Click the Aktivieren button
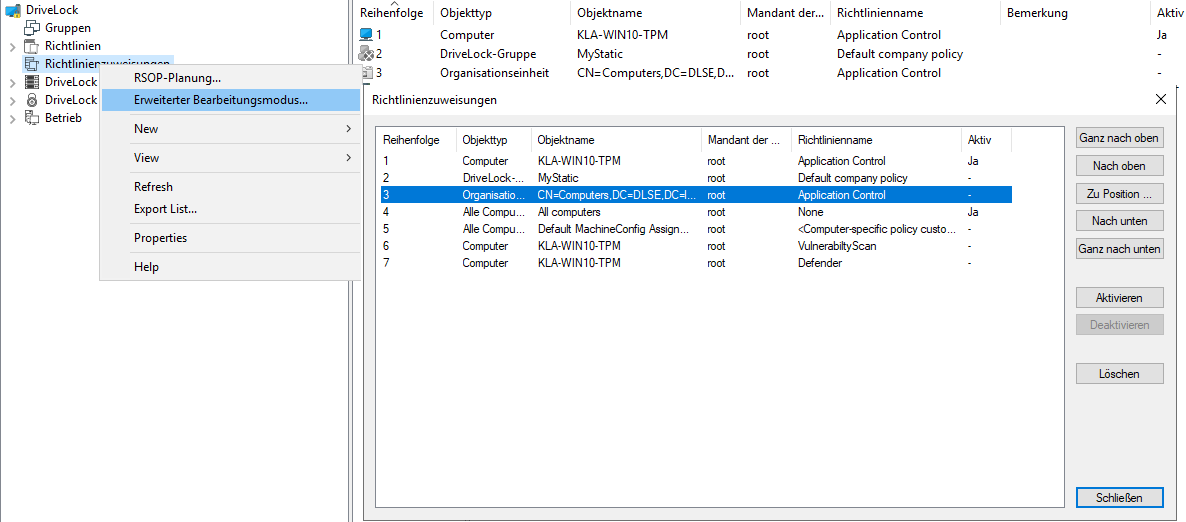 coord(1119,297)
